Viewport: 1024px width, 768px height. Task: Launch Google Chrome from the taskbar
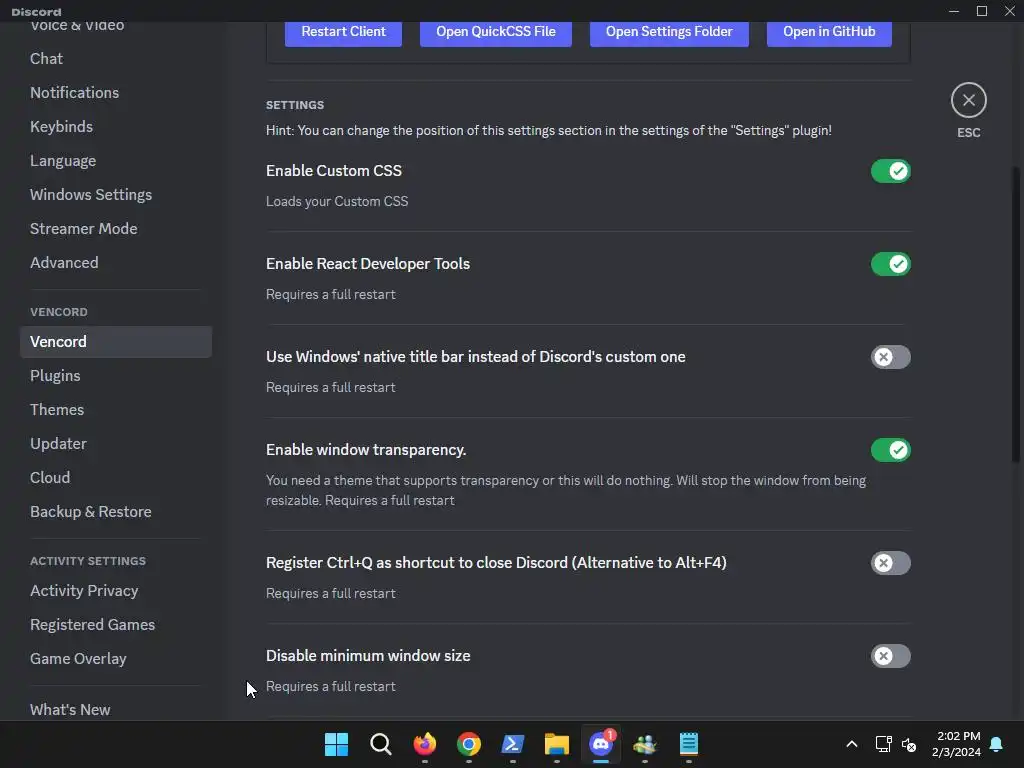pyautogui.click(x=468, y=744)
